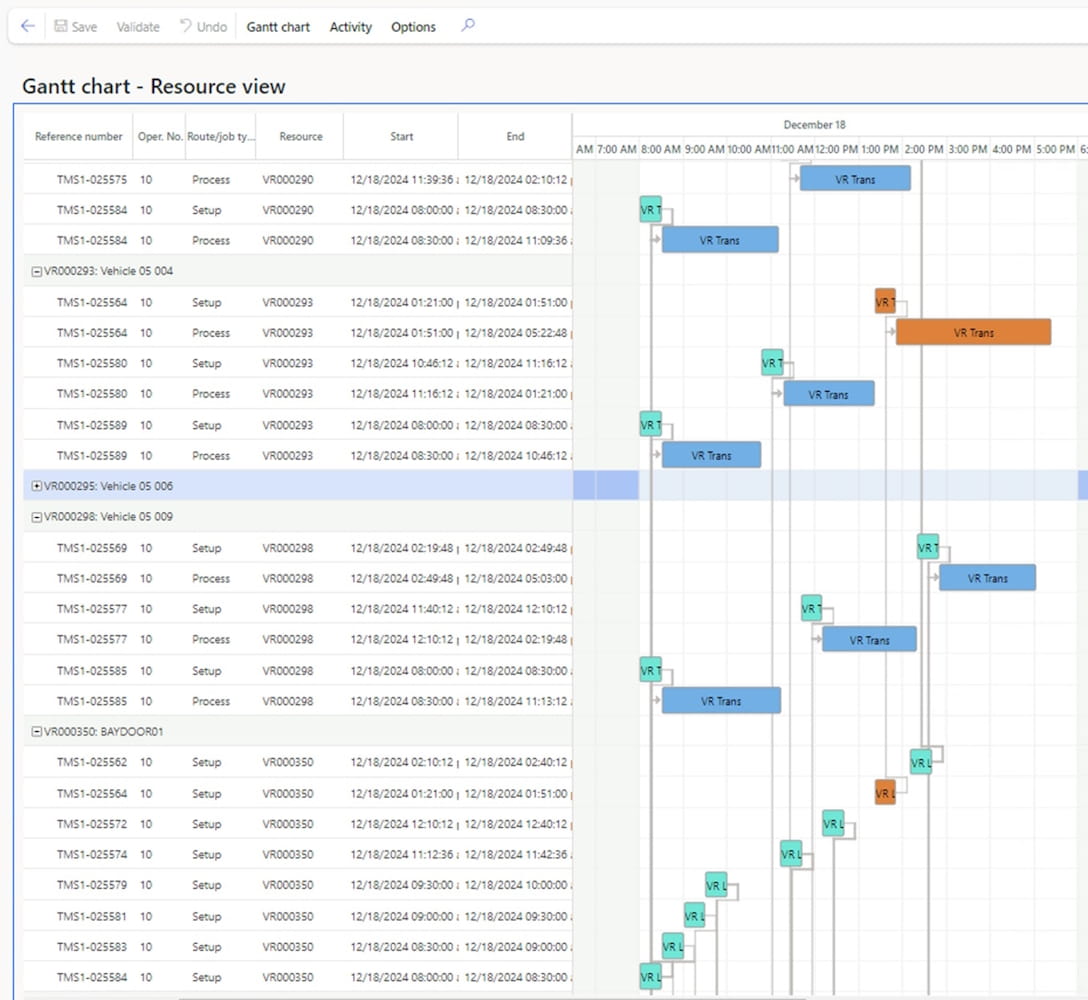Collapse the VR000298 Vehicle 05 009 group

37,517
